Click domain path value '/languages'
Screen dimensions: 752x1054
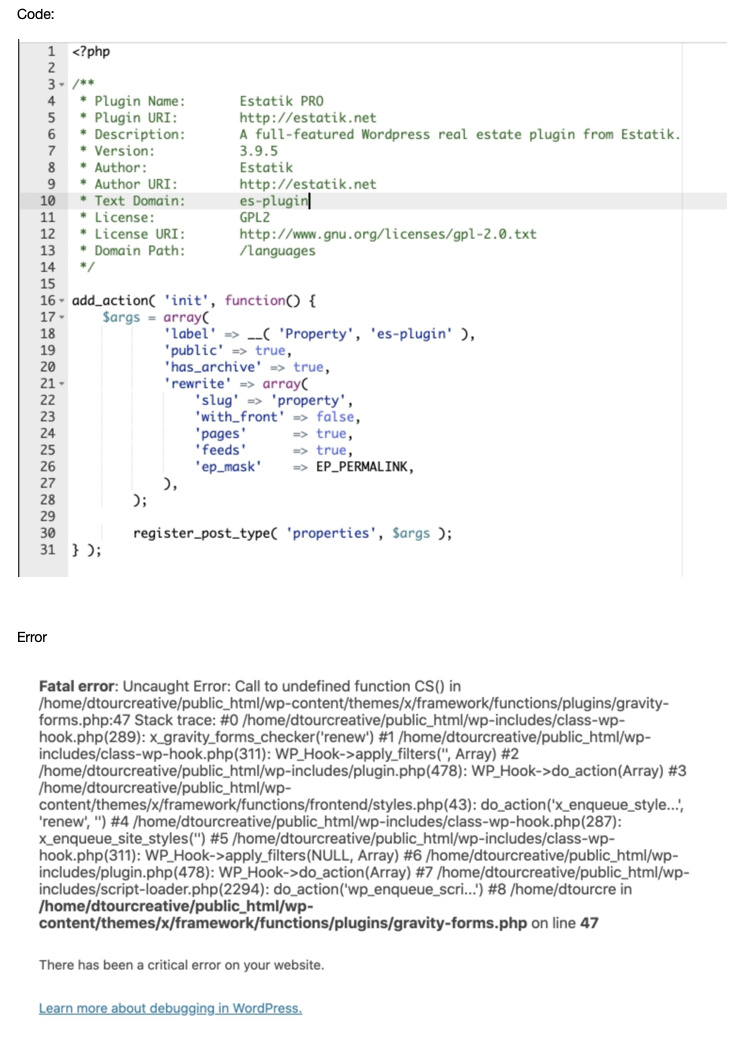click(278, 251)
